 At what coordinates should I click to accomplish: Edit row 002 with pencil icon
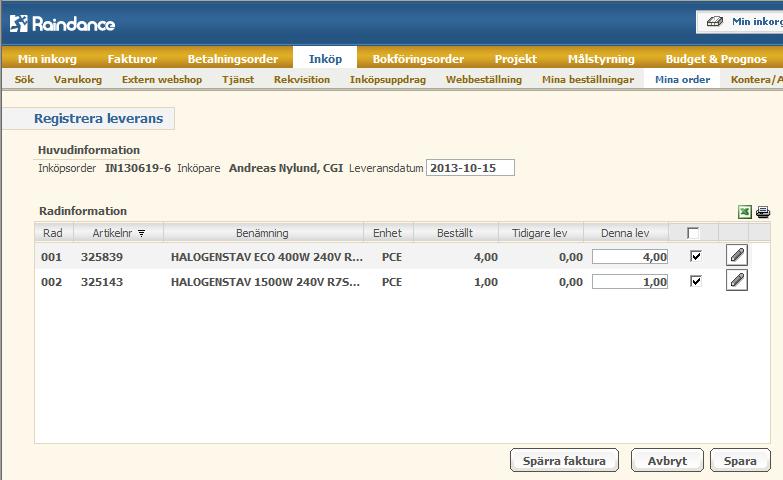tap(737, 281)
